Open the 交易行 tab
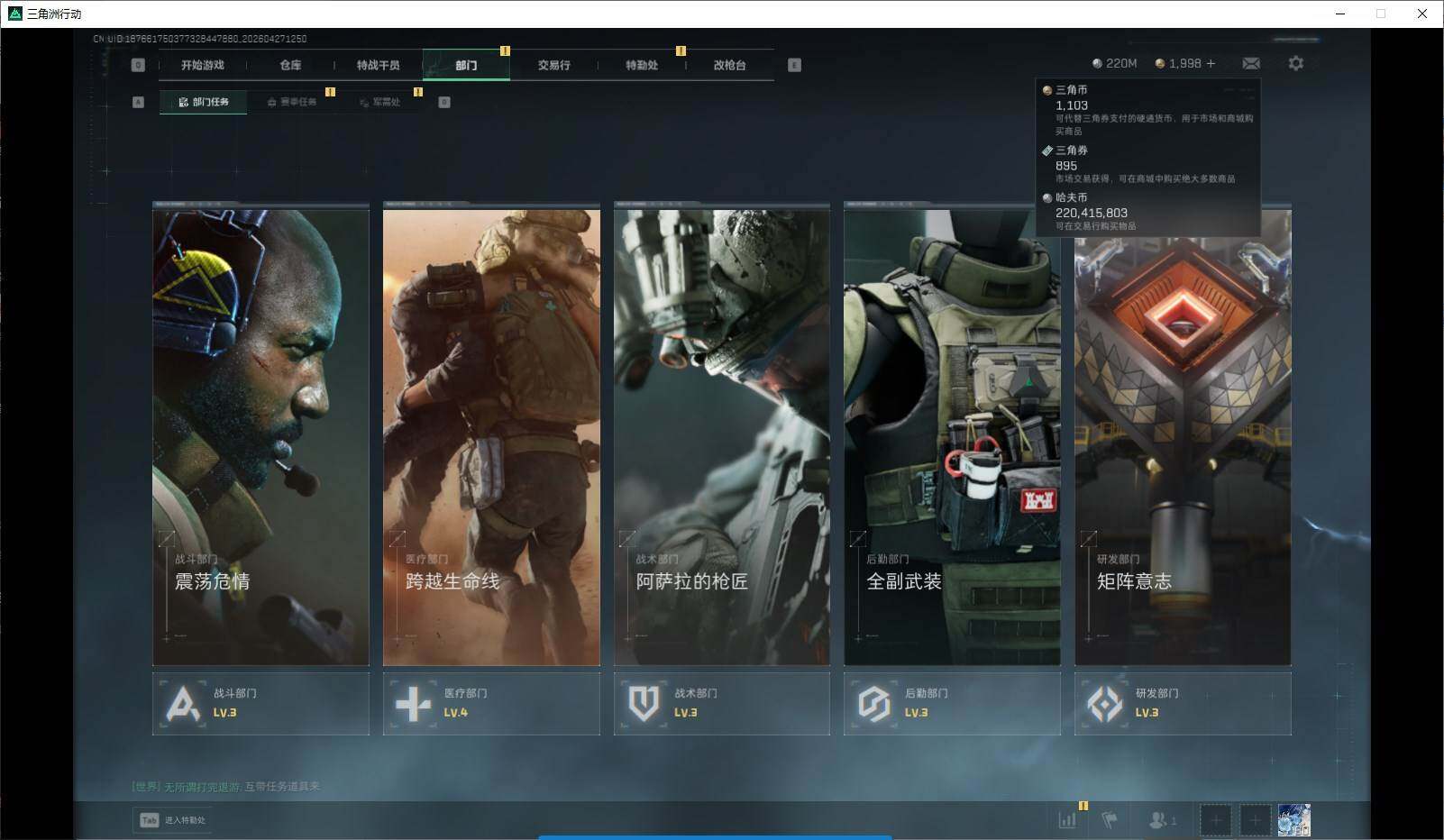Viewport: 1444px width, 840px height. pyautogui.click(x=553, y=65)
